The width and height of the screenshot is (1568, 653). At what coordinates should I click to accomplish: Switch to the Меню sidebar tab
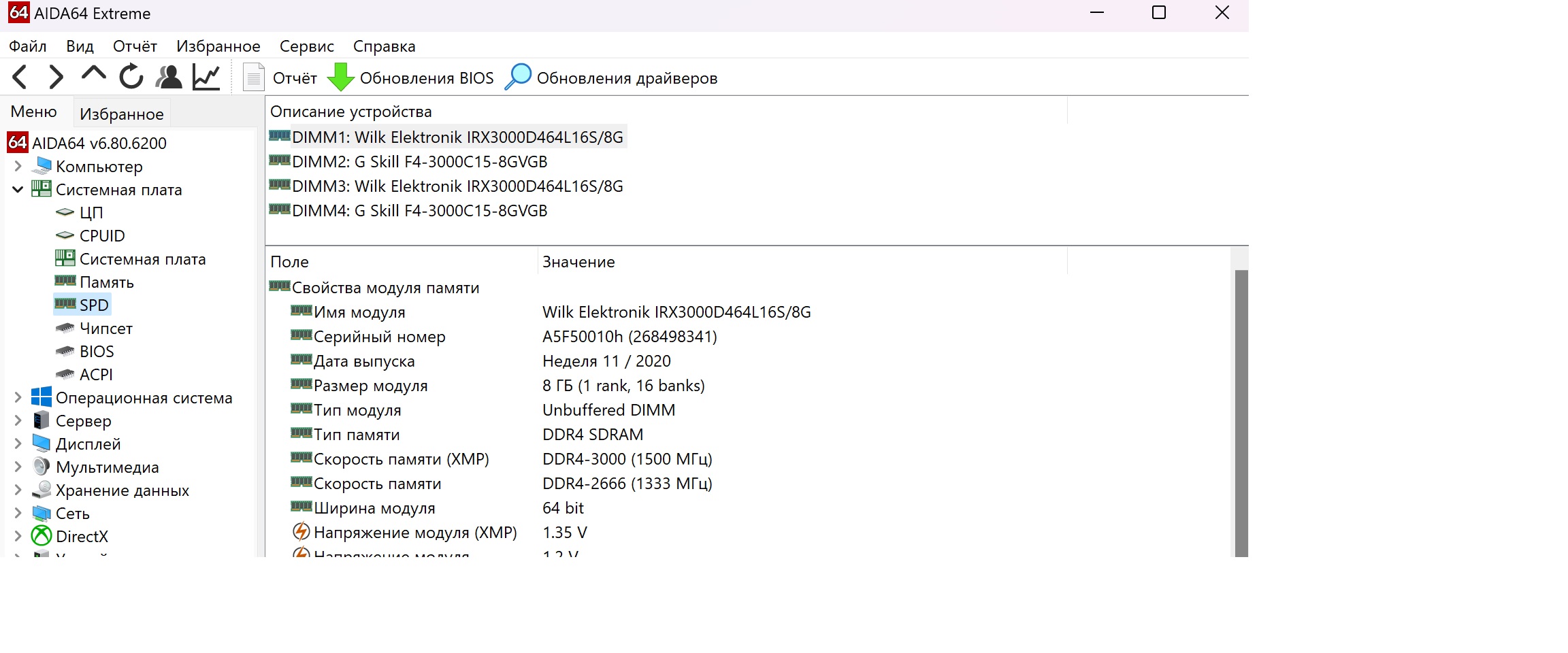tap(34, 112)
